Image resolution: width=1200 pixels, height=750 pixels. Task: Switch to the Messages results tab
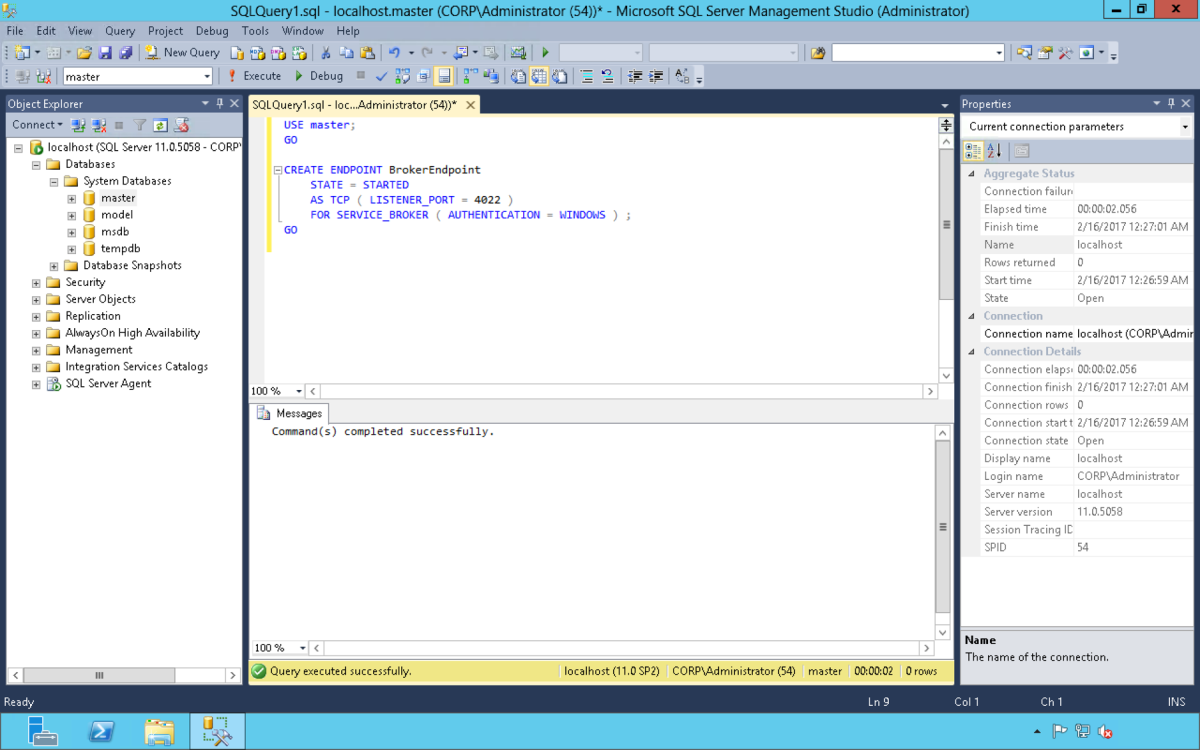[x=289, y=413]
